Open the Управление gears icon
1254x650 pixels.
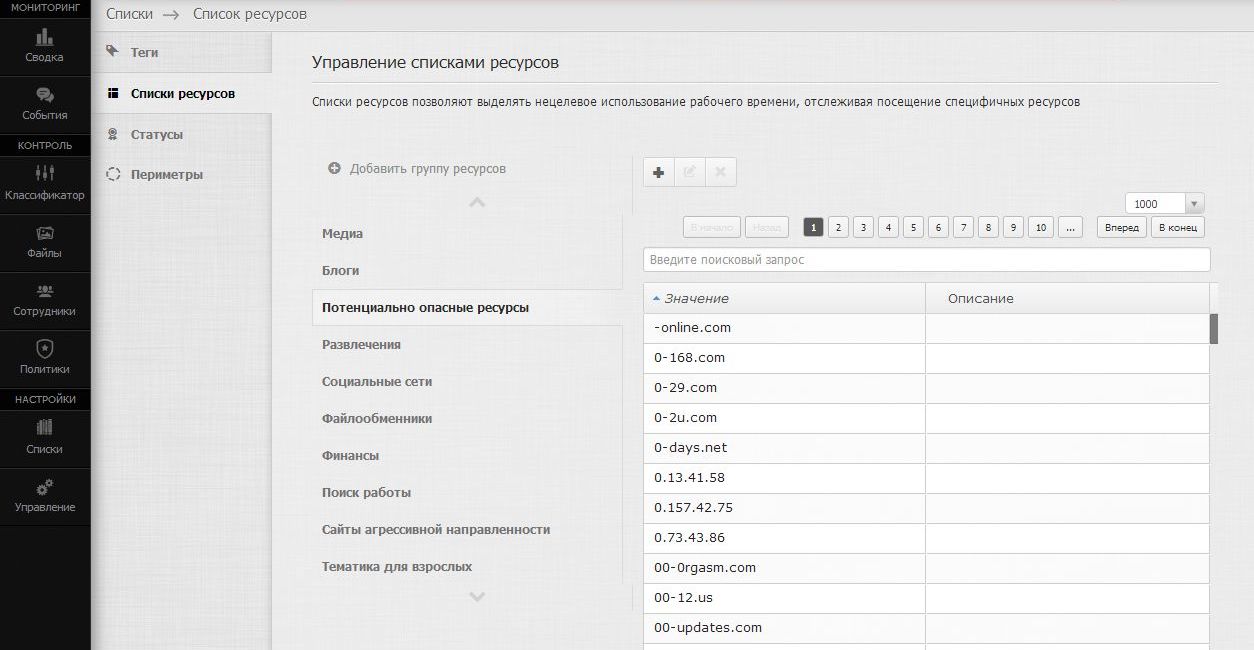pos(45,487)
